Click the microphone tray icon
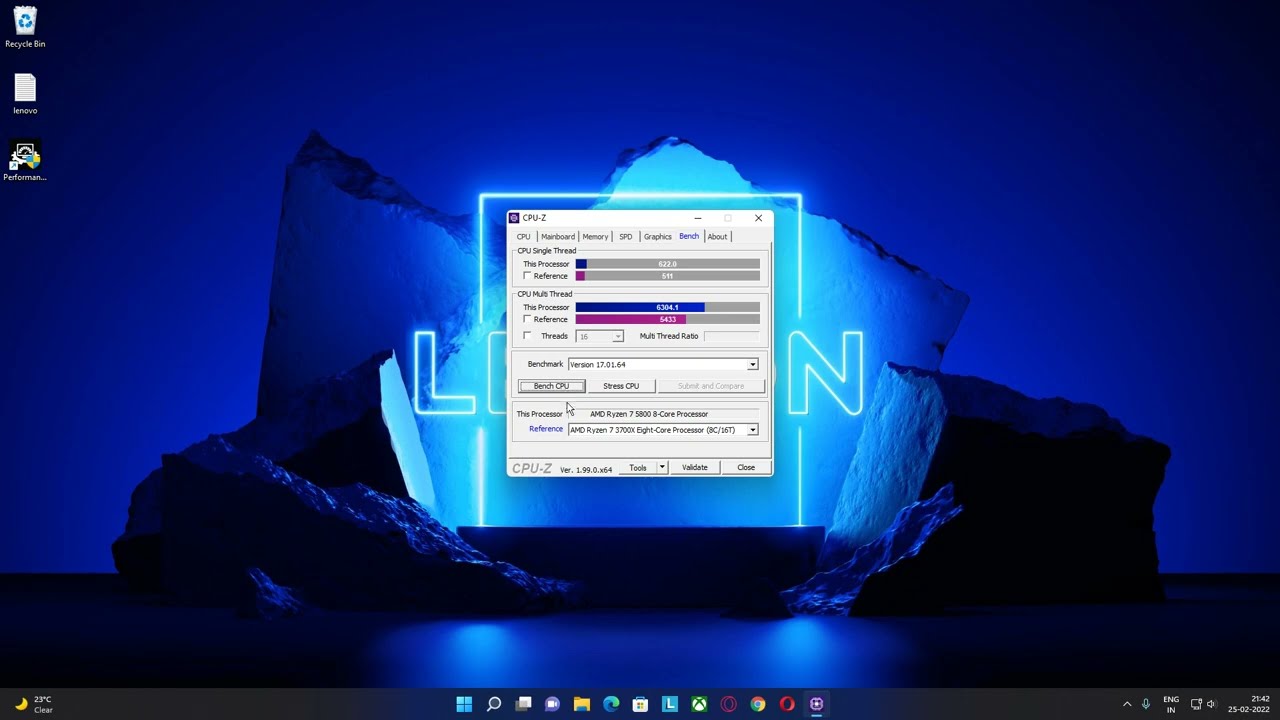The image size is (1280, 720). pyautogui.click(x=1146, y=704)
